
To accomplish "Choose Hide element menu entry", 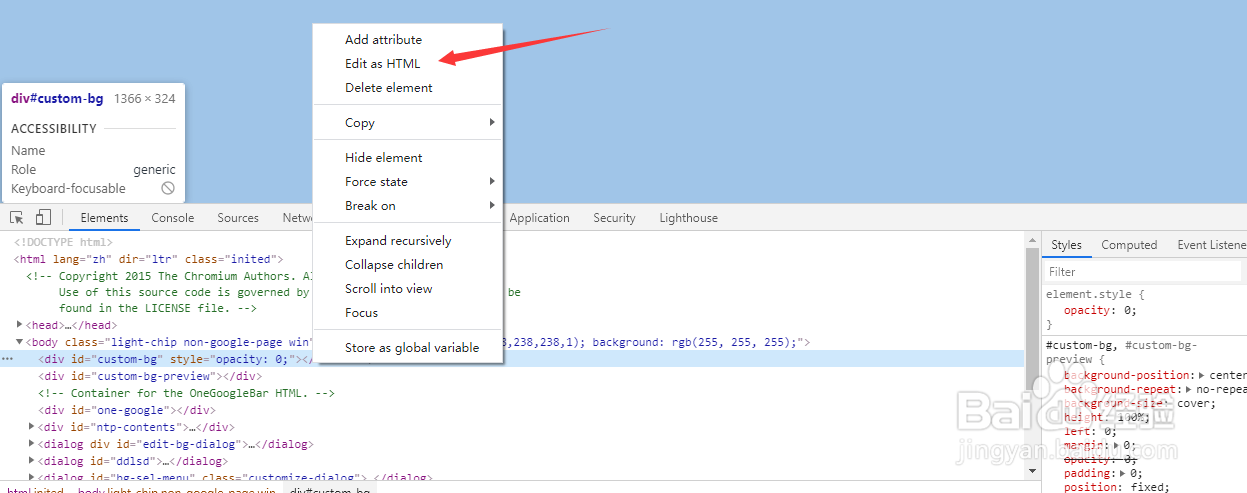I will click(x=408, y=158).
